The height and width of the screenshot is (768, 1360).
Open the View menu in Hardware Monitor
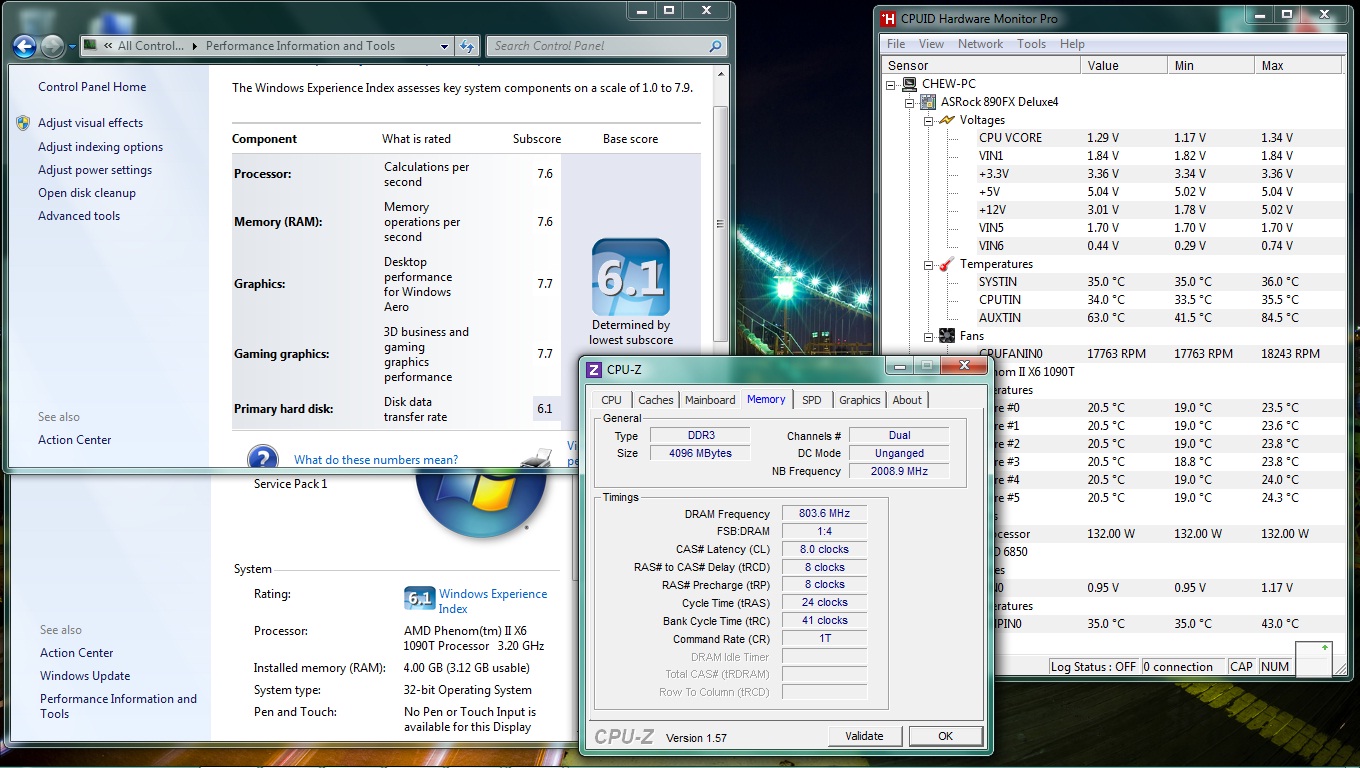pyautogui.click(x=931, y=44)
